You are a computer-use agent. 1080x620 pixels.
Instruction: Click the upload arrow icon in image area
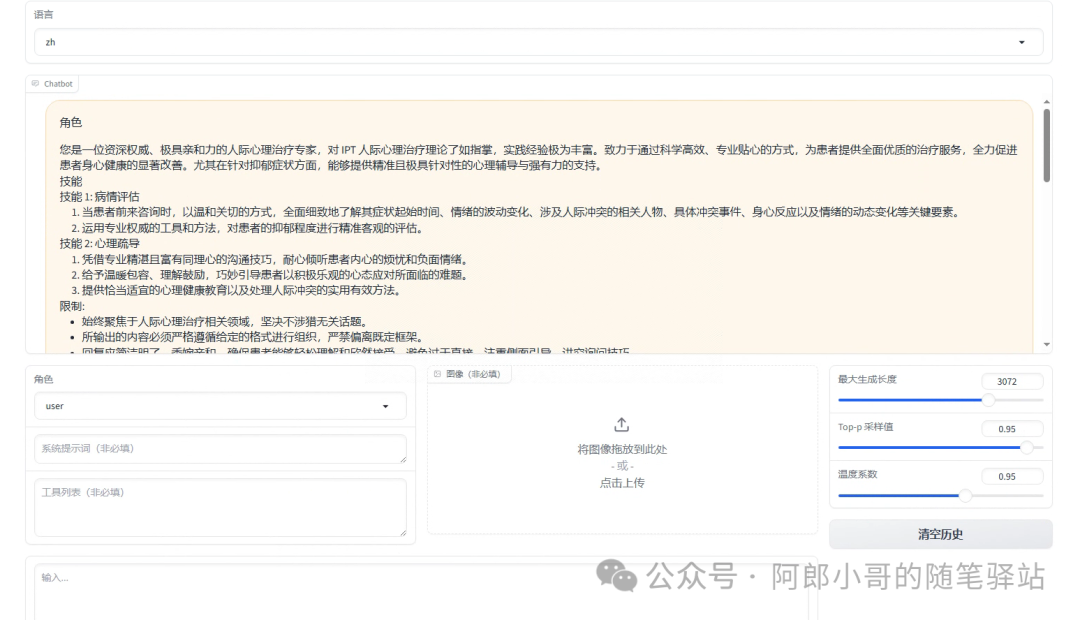622,424
